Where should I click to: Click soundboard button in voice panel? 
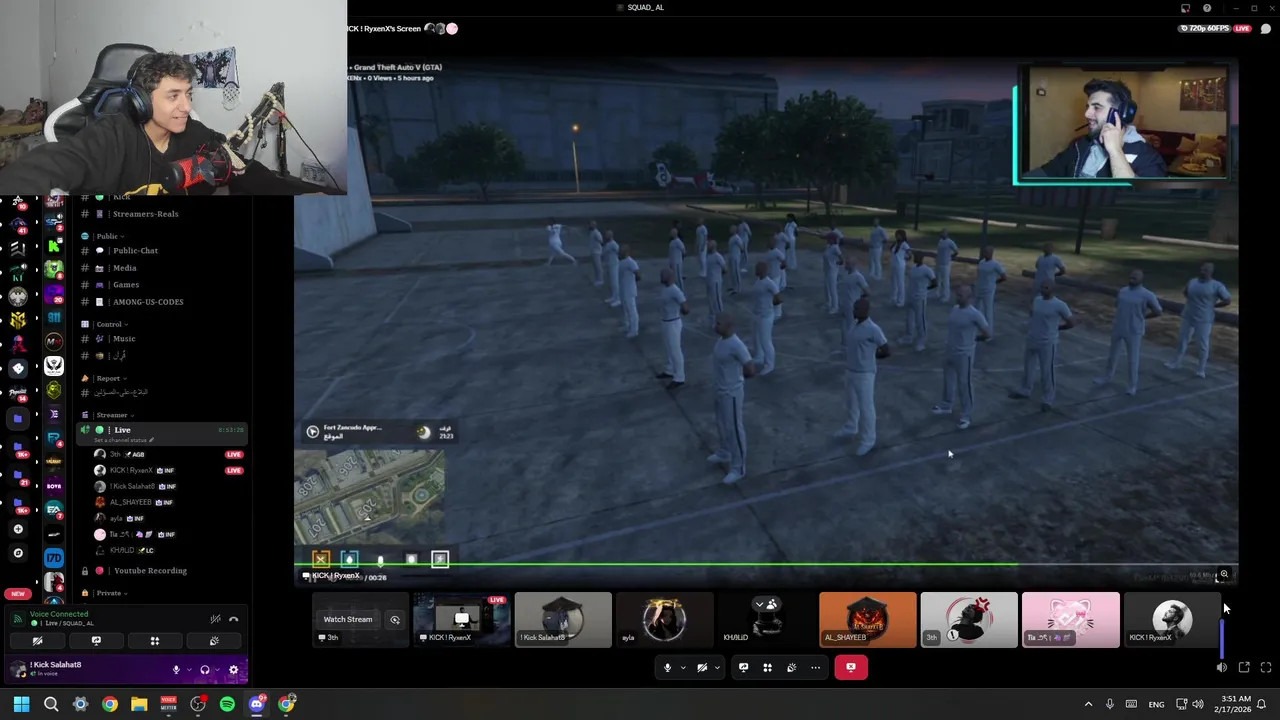[214, 641]
